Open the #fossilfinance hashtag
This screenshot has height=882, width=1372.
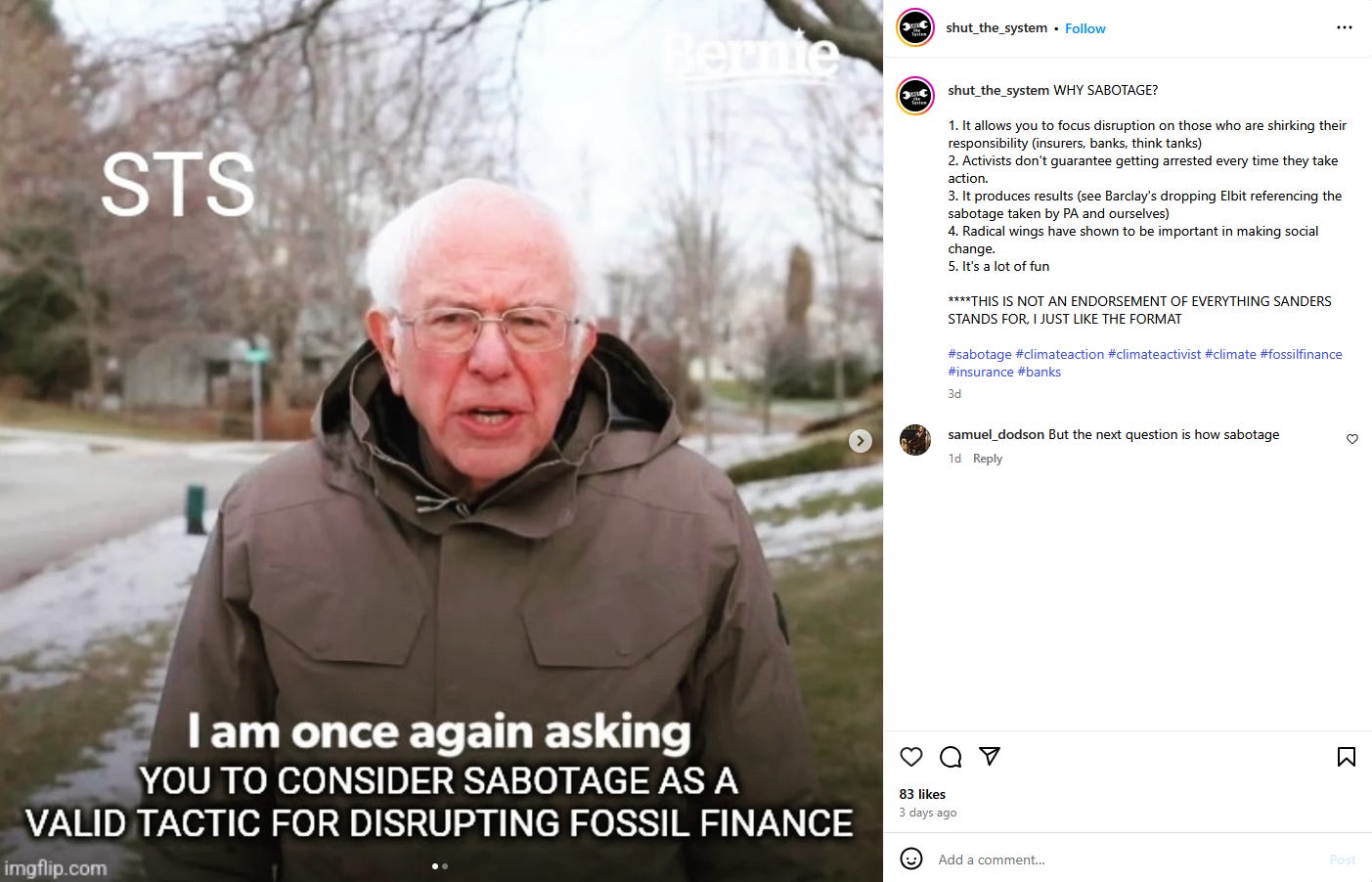click(1301, 354)
